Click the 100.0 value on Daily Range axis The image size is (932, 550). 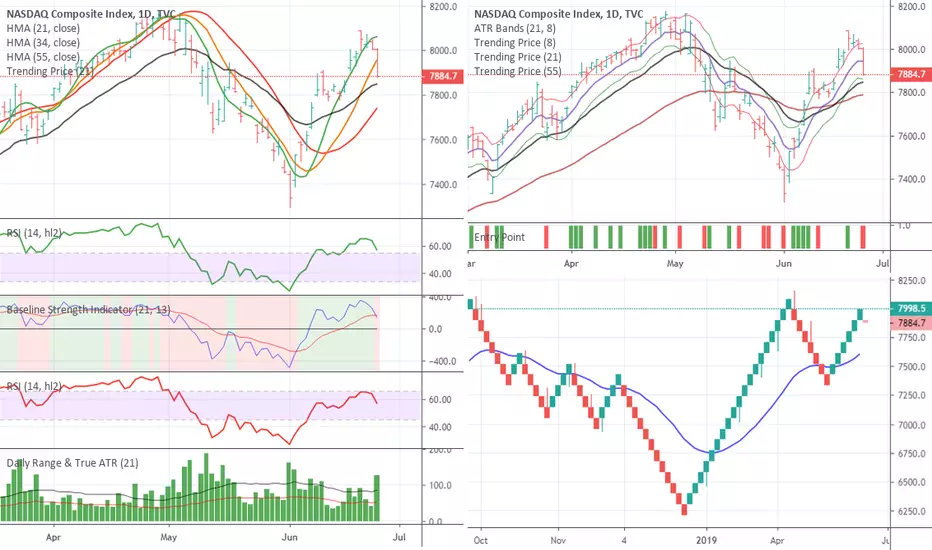point(443,486)
